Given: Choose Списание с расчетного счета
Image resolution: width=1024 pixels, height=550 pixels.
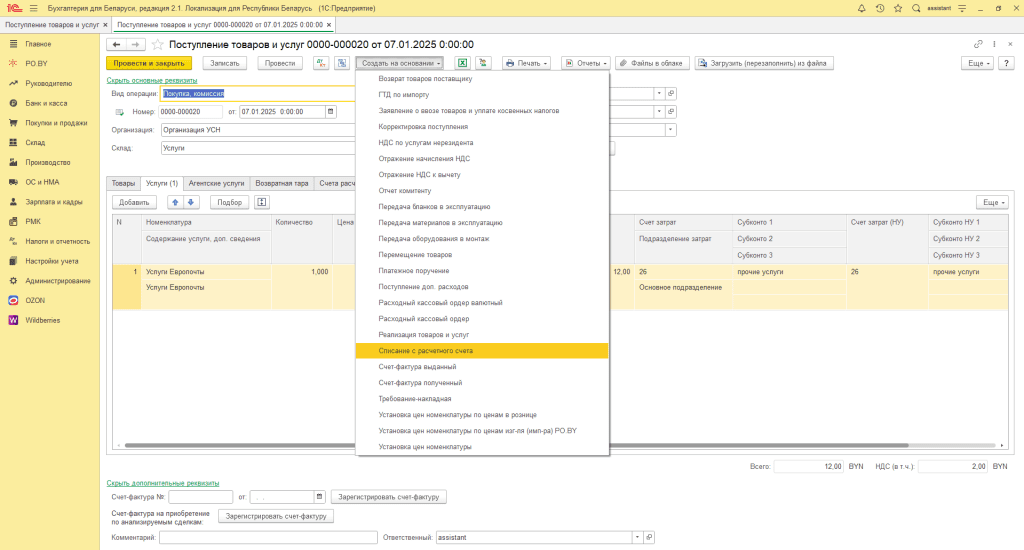Looking at the screenshot, I should click(482, 351).
